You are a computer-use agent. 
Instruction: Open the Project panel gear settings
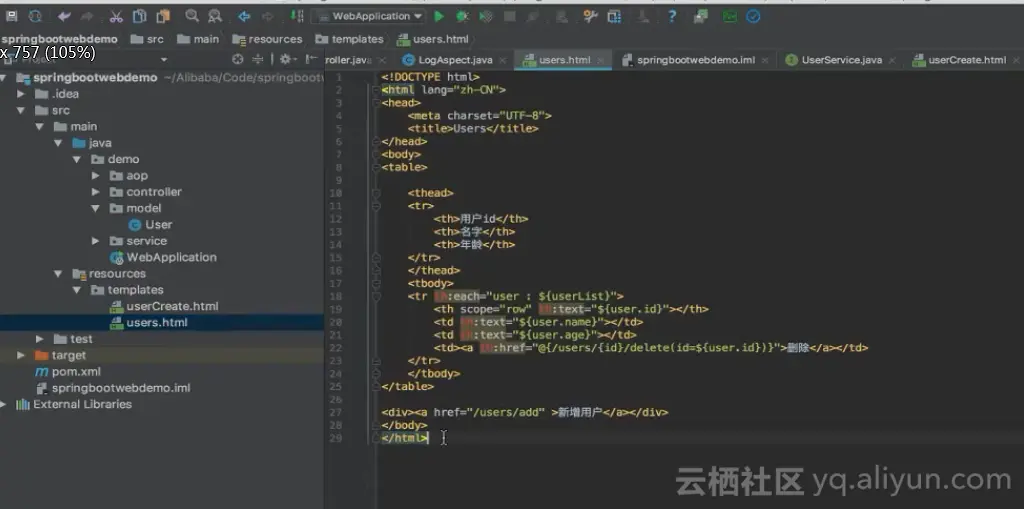pyautogui.click(x=286, y=59)
